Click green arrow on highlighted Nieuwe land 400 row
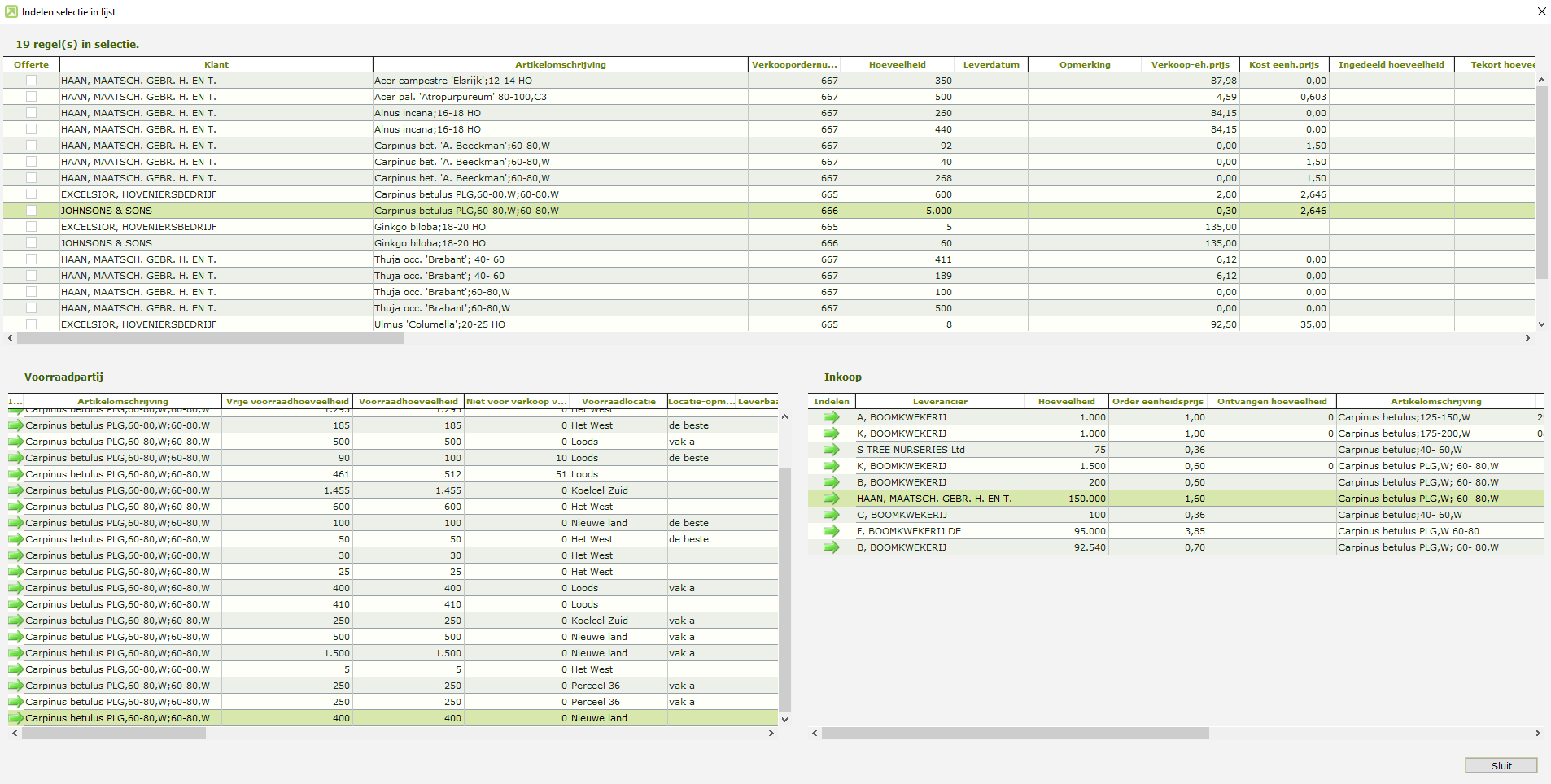The height and width of the screenshot is (784, 1551). (x=15, y=718)
